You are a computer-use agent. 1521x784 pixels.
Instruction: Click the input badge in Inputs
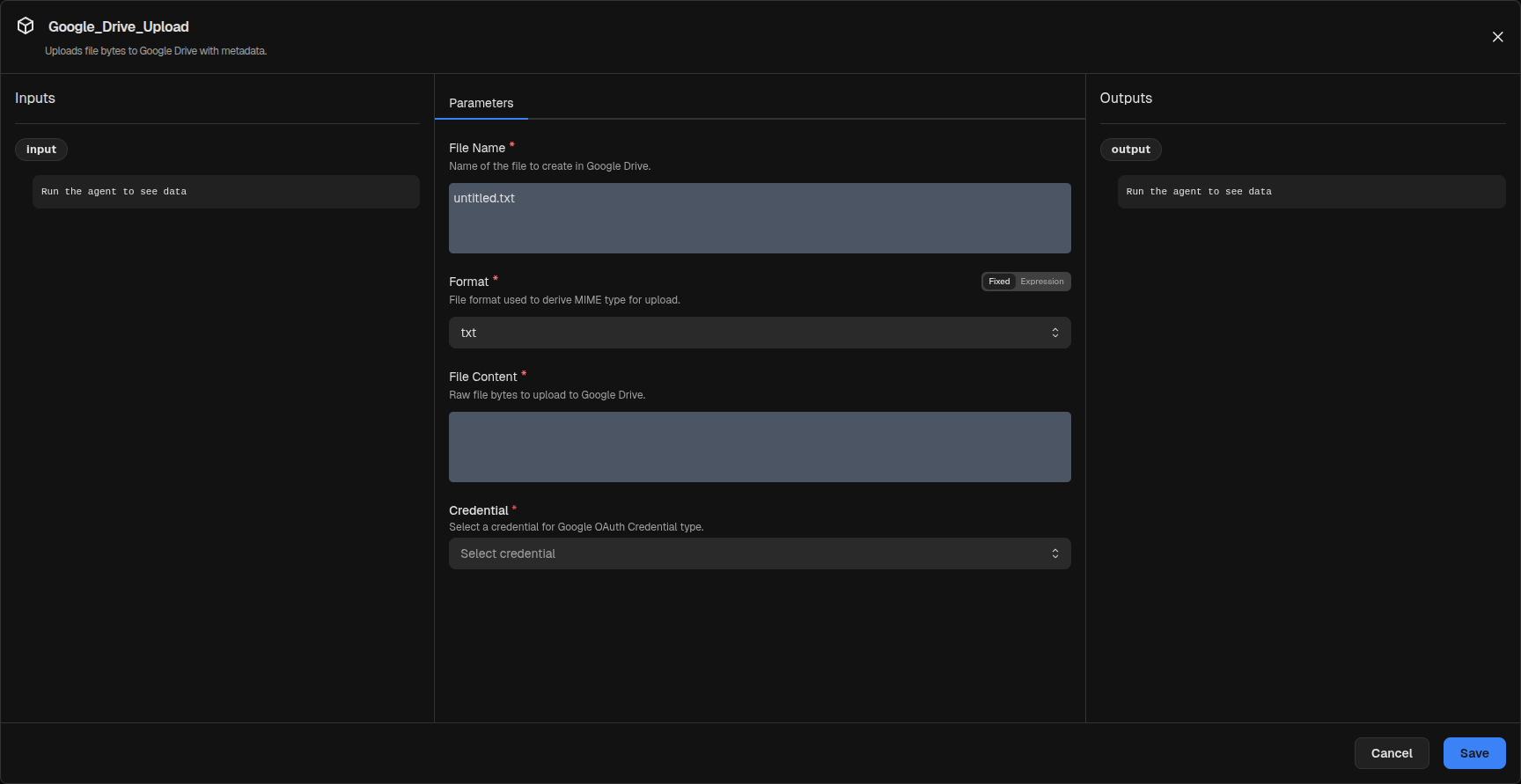pos(41,150)
